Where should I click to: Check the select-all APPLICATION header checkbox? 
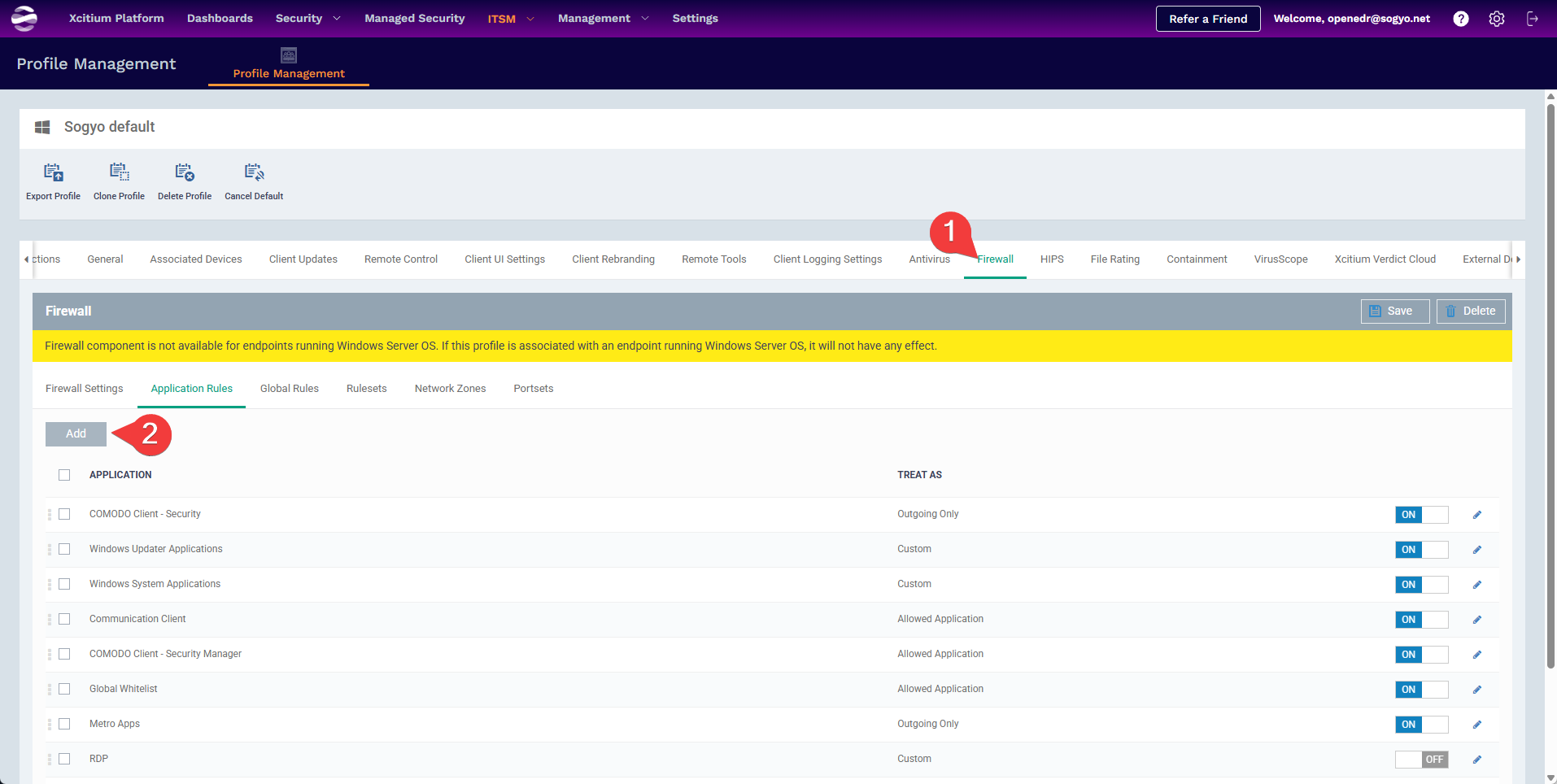tap(64, 475)
